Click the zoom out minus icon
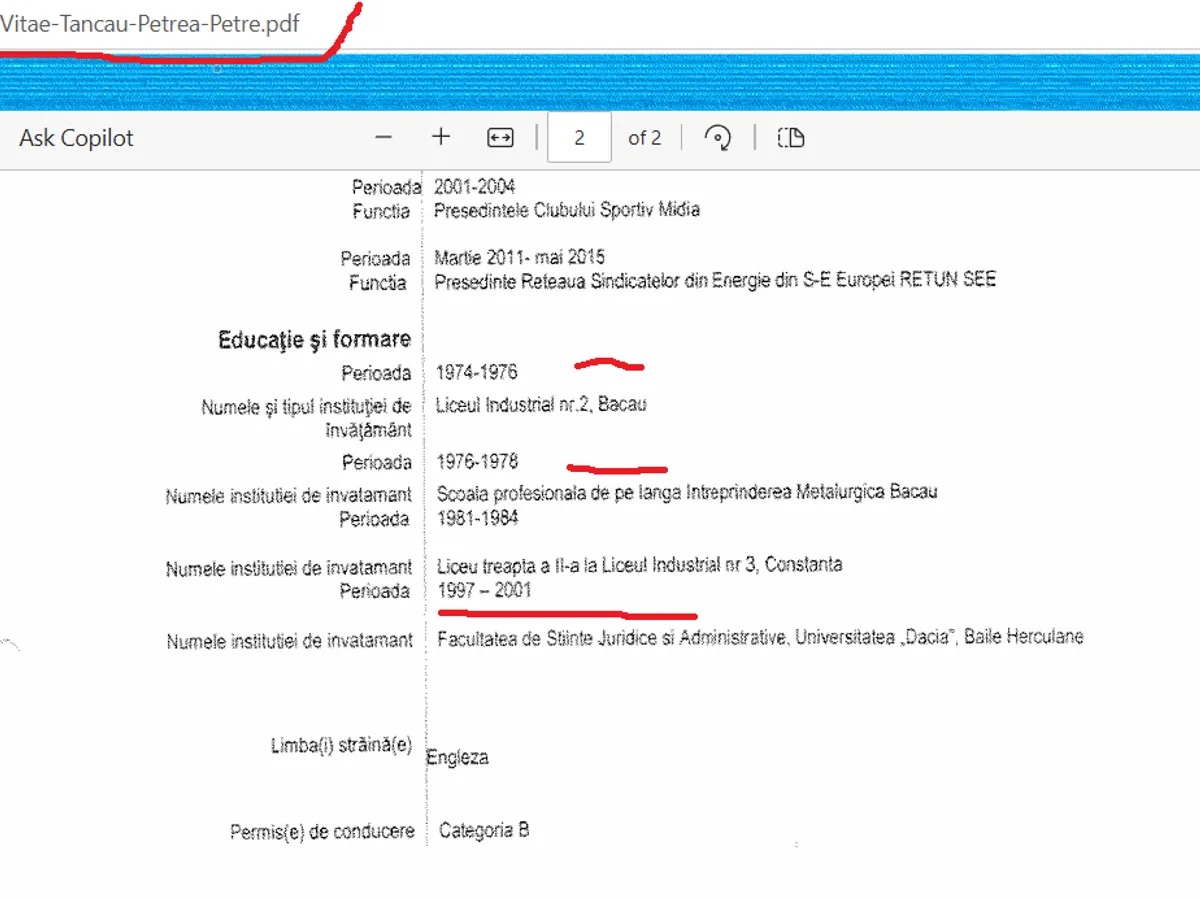This screenshot has width=1200, height=900. click(x=384, y=138)
